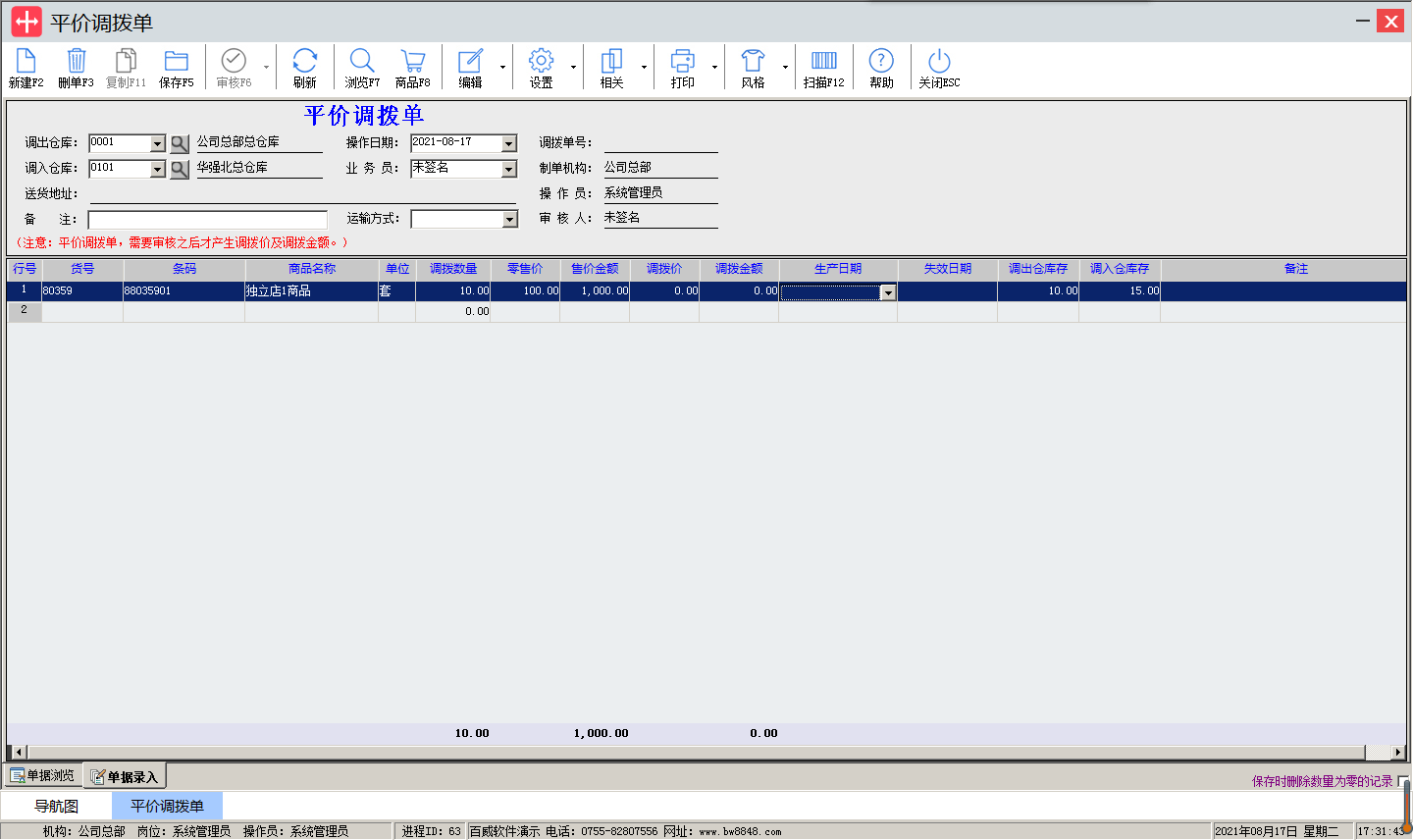This screenshot has width=1413, height=840.
Task: Click the 新建F2 new document icon
Action: click(26, 68)
